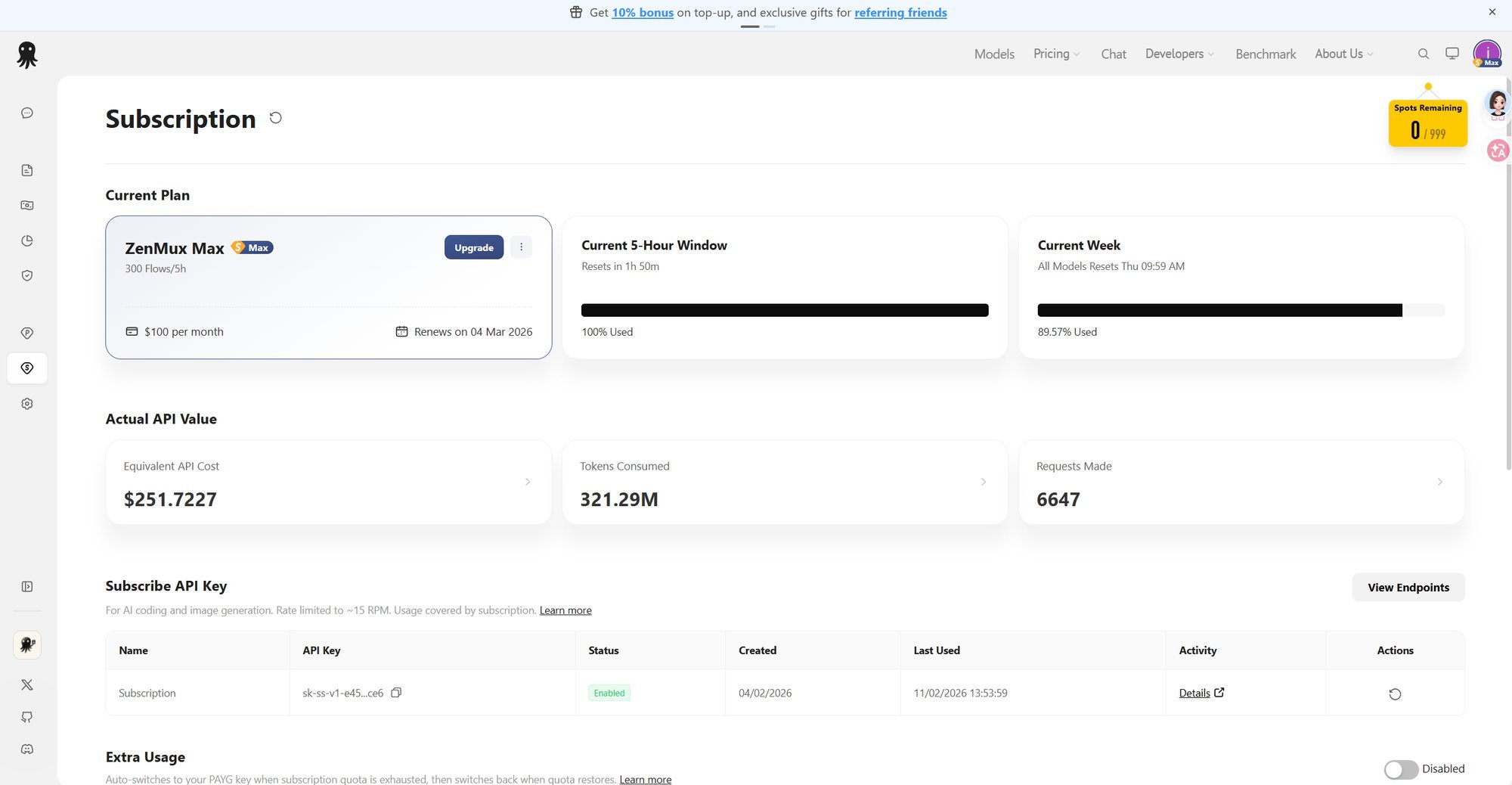Open Learn more under Extra Usage
Image resolution: width=1512 pixels, height=785 pixels.
pyautogui.click(x=645, y=779)
